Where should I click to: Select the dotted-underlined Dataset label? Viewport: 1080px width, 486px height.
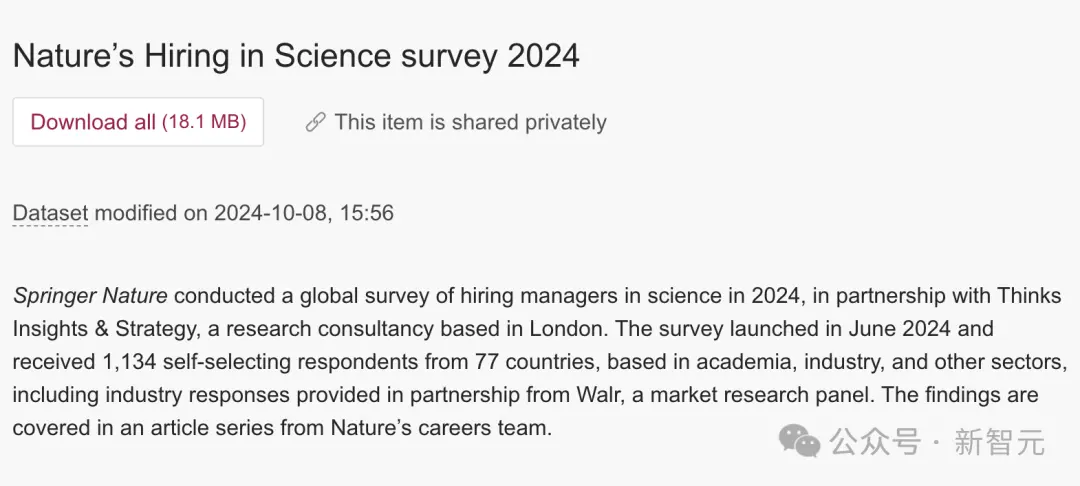tap(50, 213)
